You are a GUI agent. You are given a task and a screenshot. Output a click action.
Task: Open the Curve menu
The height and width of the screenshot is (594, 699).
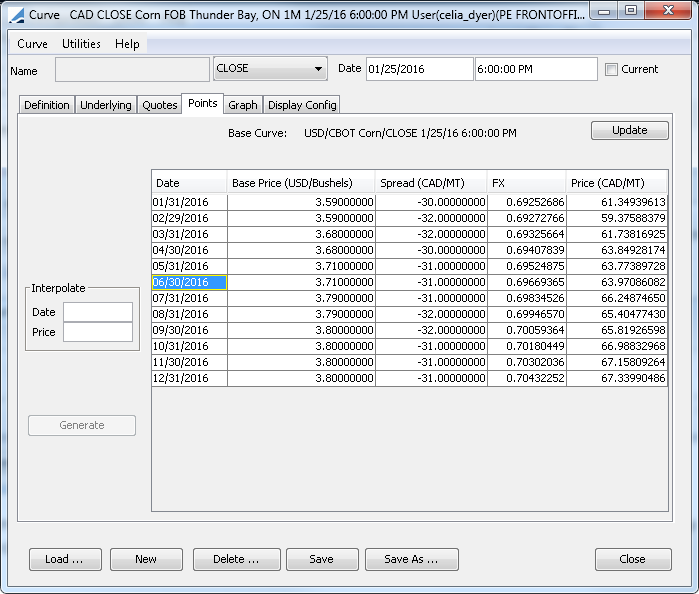click(x=32, y=44)
